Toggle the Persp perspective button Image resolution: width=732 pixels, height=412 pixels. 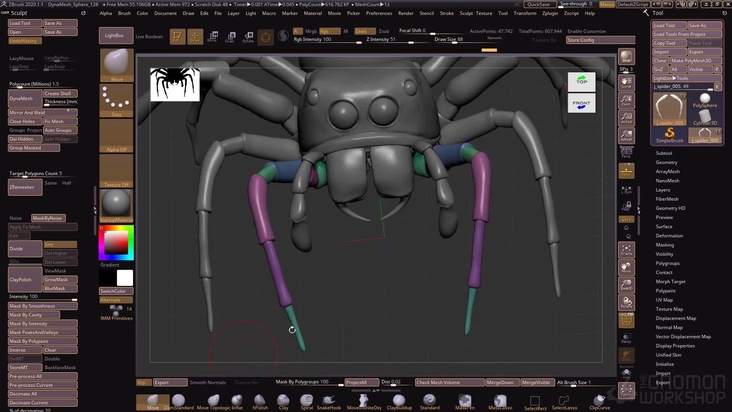(626, 152)
